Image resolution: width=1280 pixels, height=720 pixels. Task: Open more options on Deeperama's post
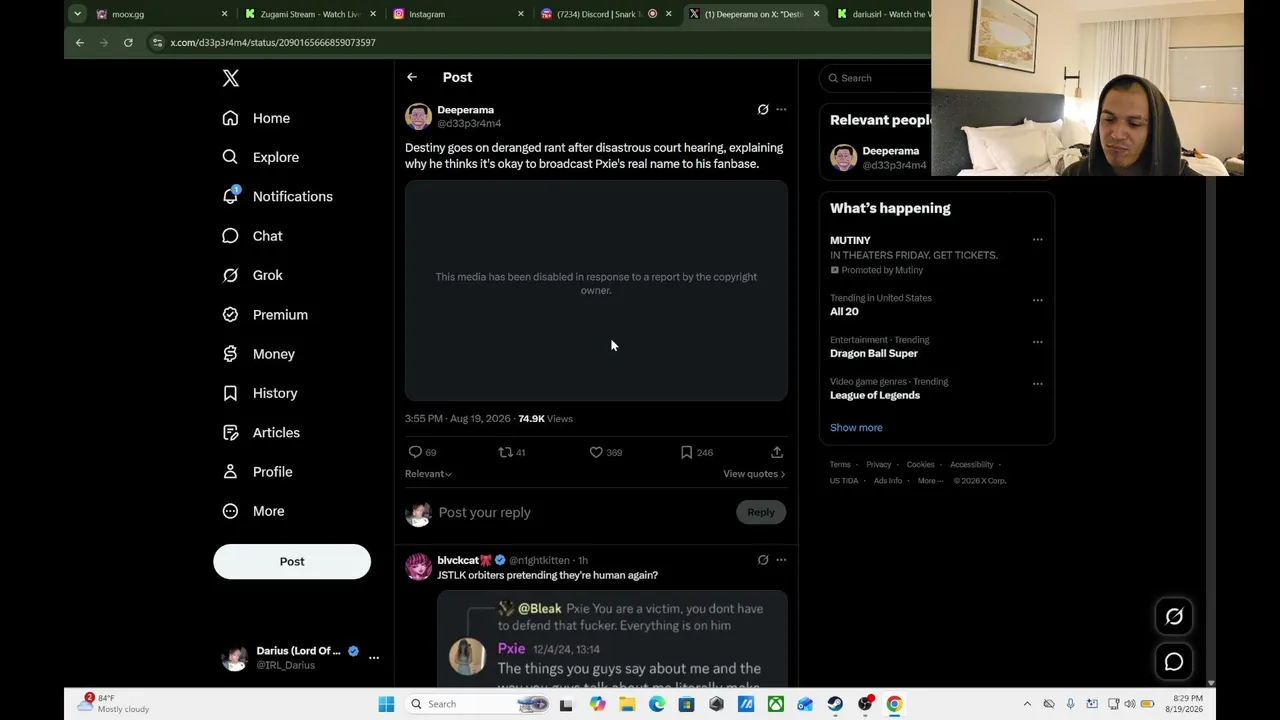tap(781, 109)
